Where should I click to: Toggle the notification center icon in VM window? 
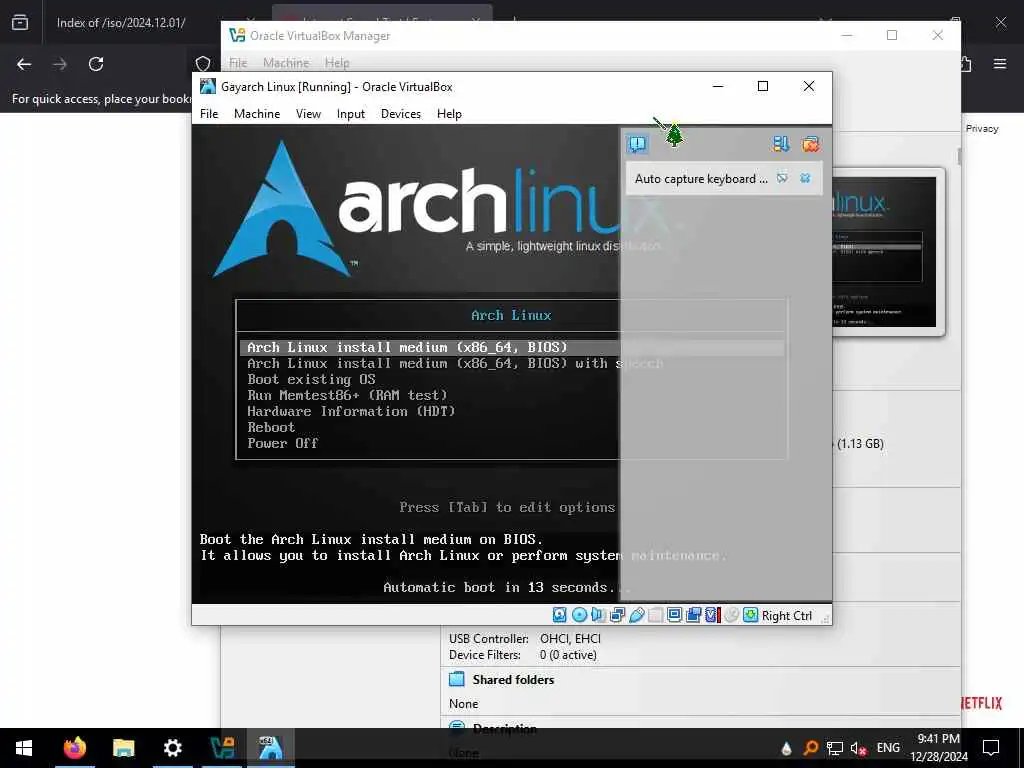tap(637, 144)
